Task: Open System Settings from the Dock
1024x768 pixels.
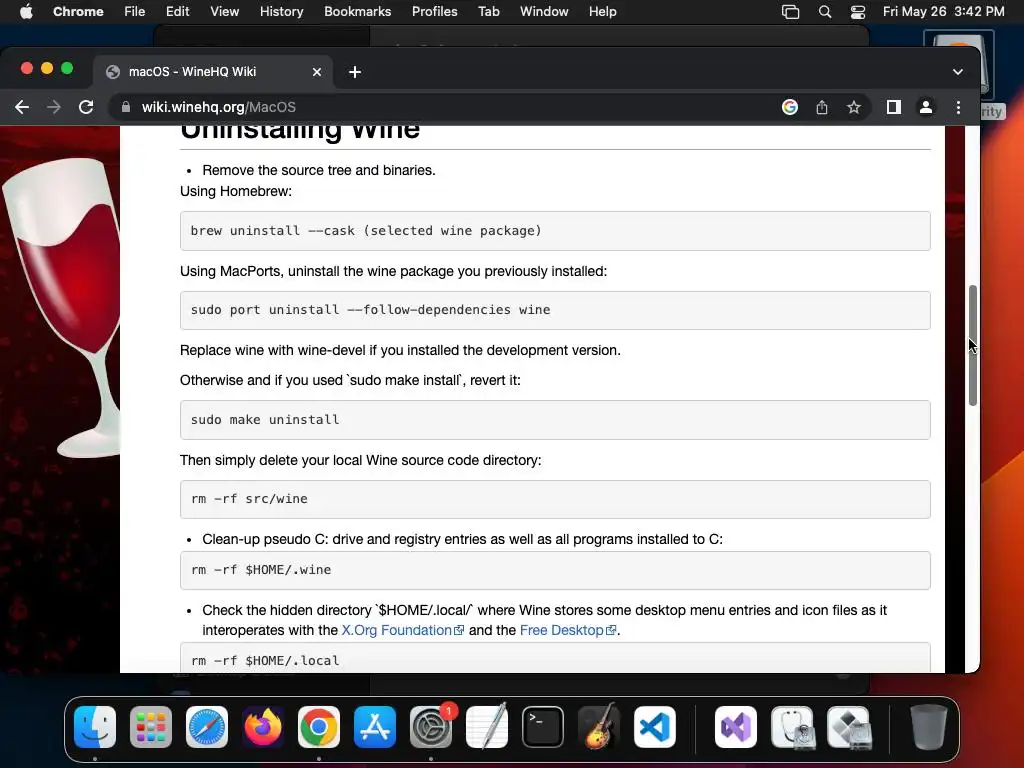Action: [431, 727]
